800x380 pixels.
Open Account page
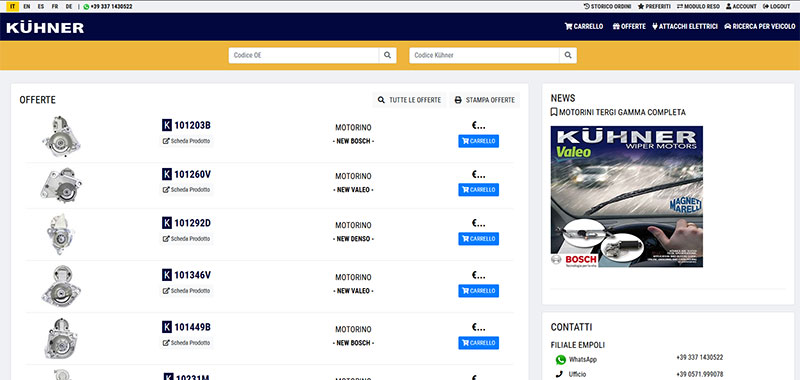741,7
